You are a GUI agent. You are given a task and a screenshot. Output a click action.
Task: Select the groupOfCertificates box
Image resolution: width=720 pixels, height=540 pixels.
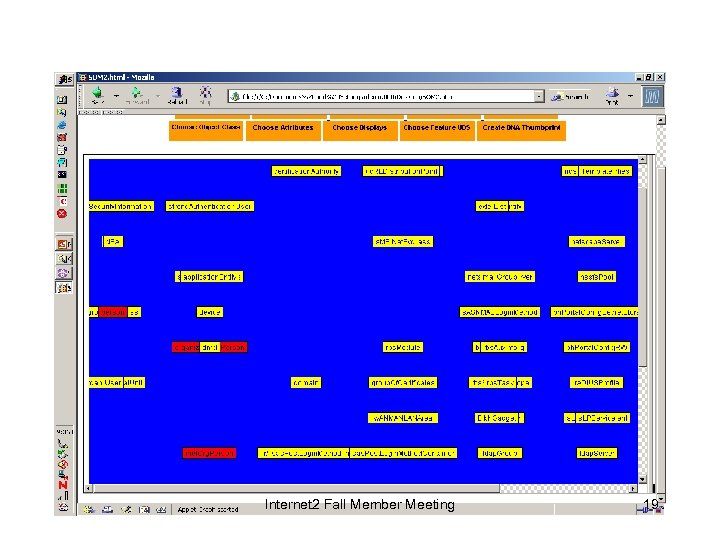click(403, 382)
